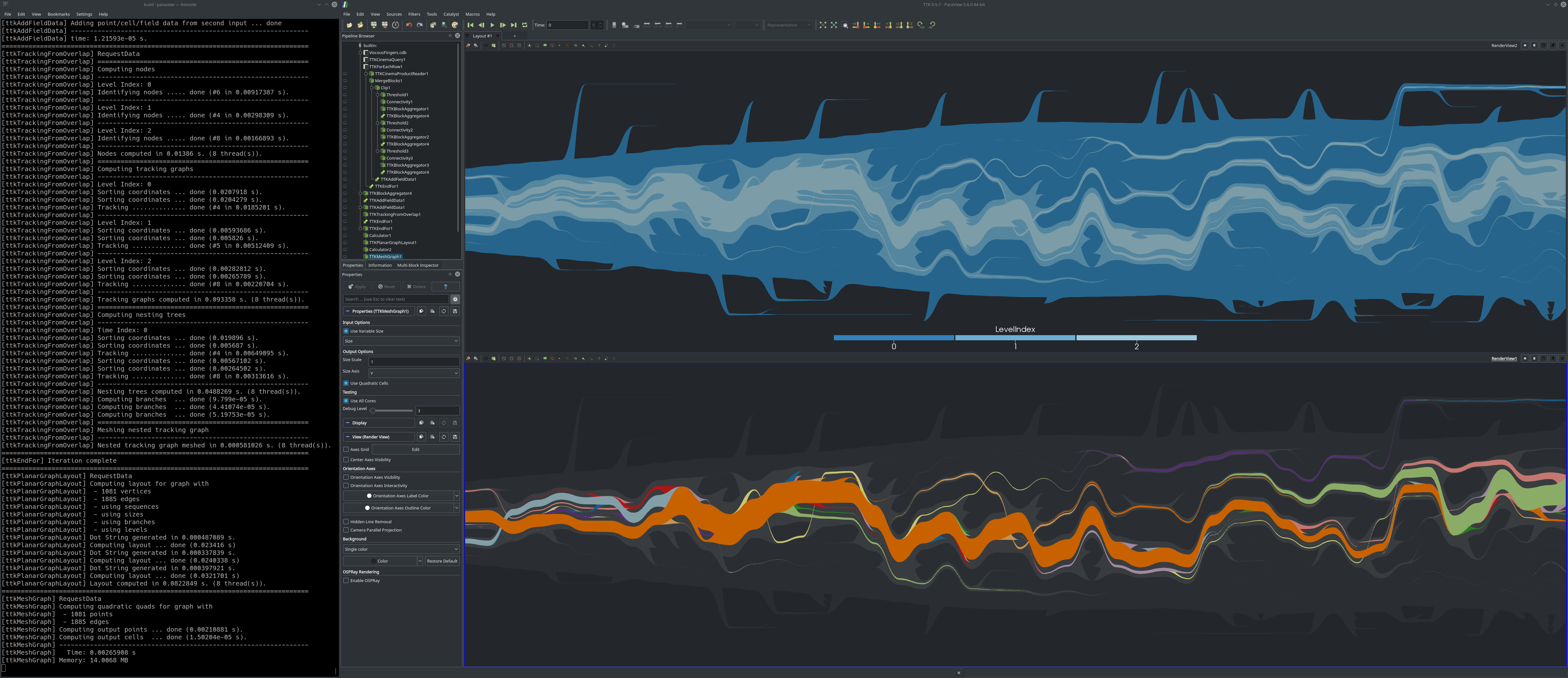
Task: Jump to the last animation frame
Action: tap(514, 25)
